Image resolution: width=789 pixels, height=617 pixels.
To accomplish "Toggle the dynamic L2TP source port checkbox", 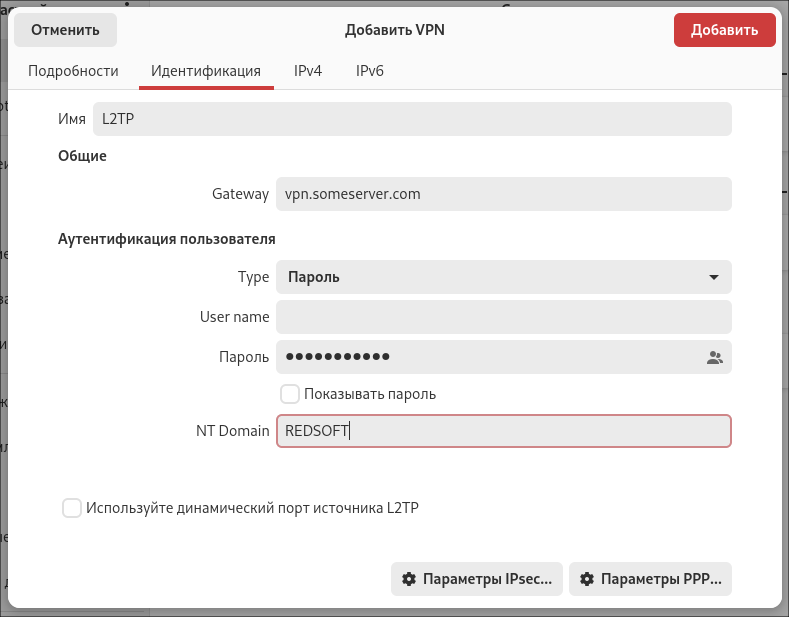I will [71, 508].
